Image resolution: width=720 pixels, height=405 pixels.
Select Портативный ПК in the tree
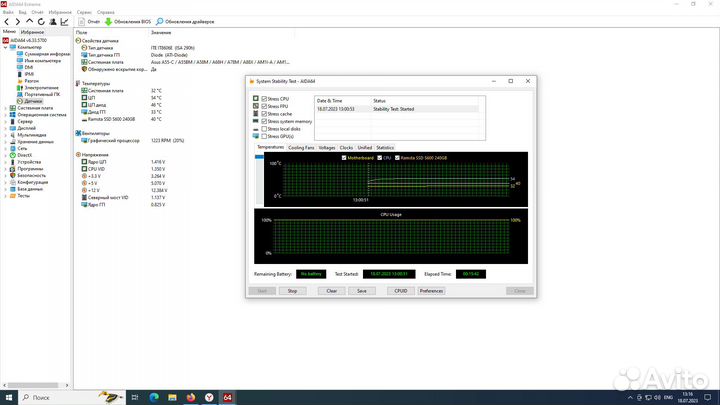[x=42, y=94]
